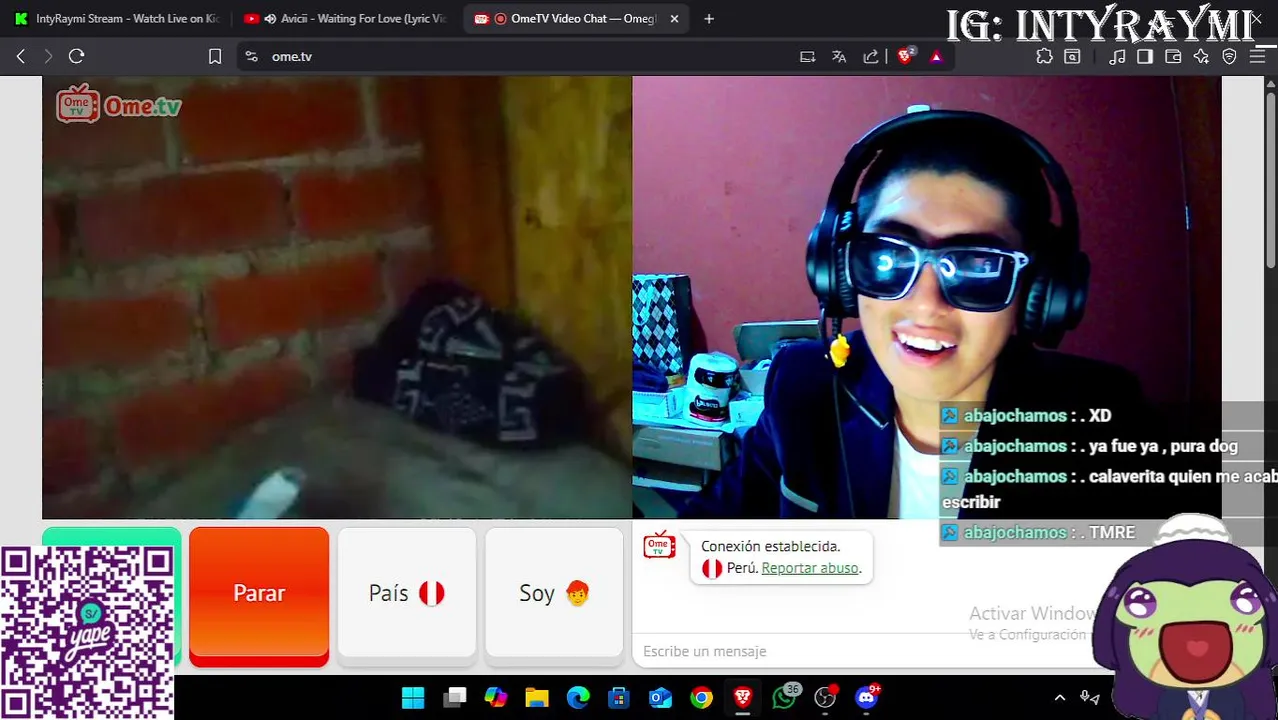The height and width of the screenshot is (720, 1278).
Task: Open a new browser tab
Action: point(709,18)
